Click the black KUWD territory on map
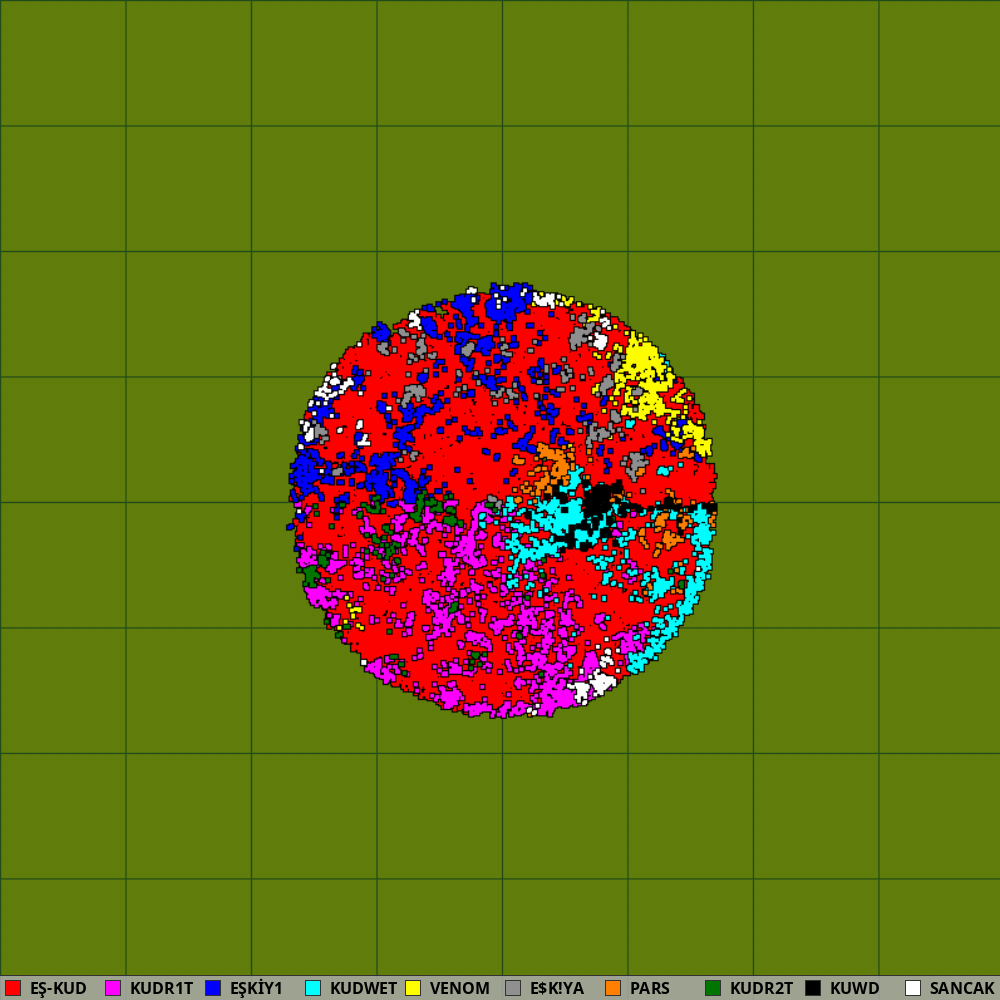Image resolution: width=1000 pixels, height=1000 pixels. [x=600, y=498]
